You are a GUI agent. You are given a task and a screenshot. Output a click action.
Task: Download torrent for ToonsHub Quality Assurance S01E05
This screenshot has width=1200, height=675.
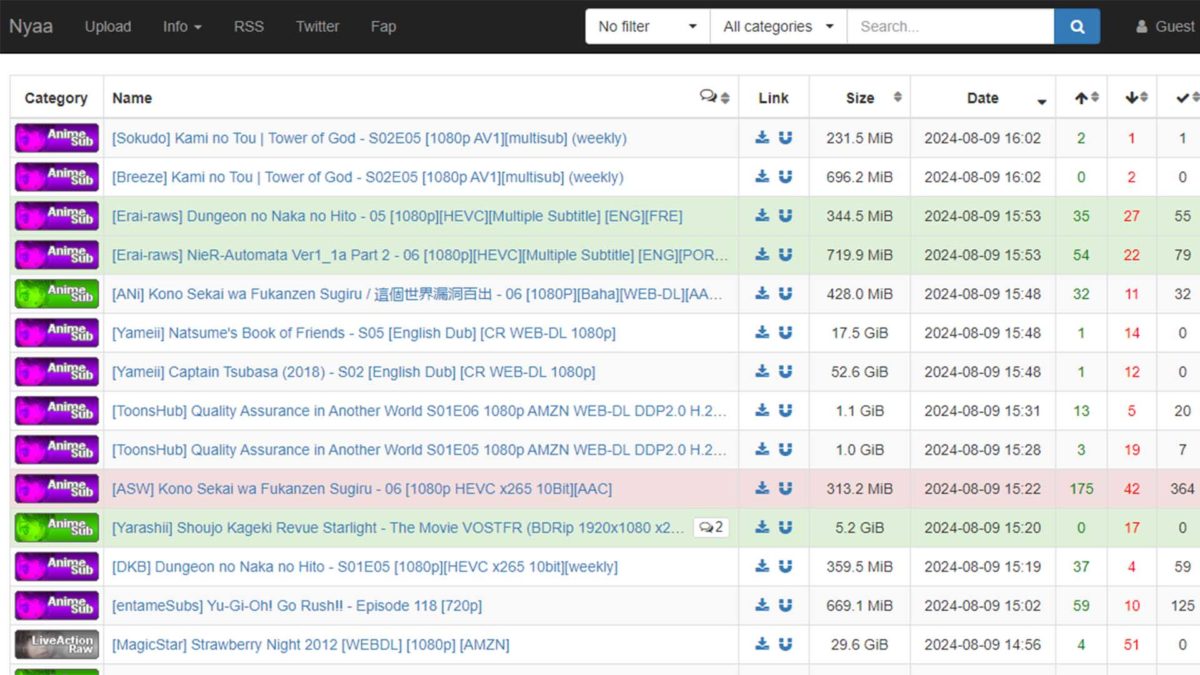click(762, 450)
